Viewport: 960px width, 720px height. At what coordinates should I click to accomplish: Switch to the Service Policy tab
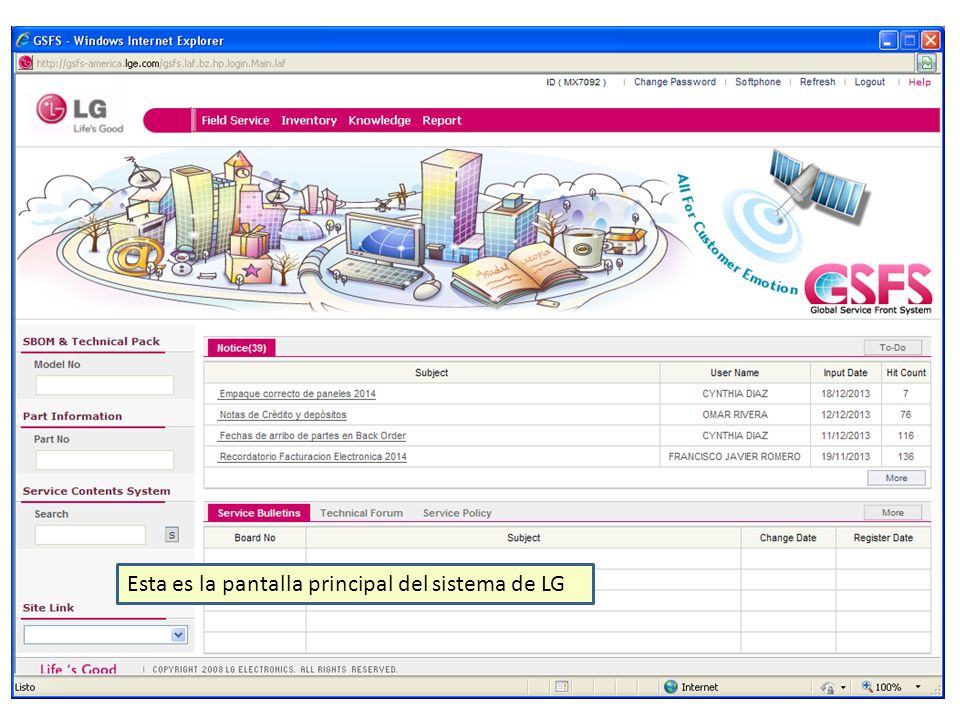tap(457, 513)
